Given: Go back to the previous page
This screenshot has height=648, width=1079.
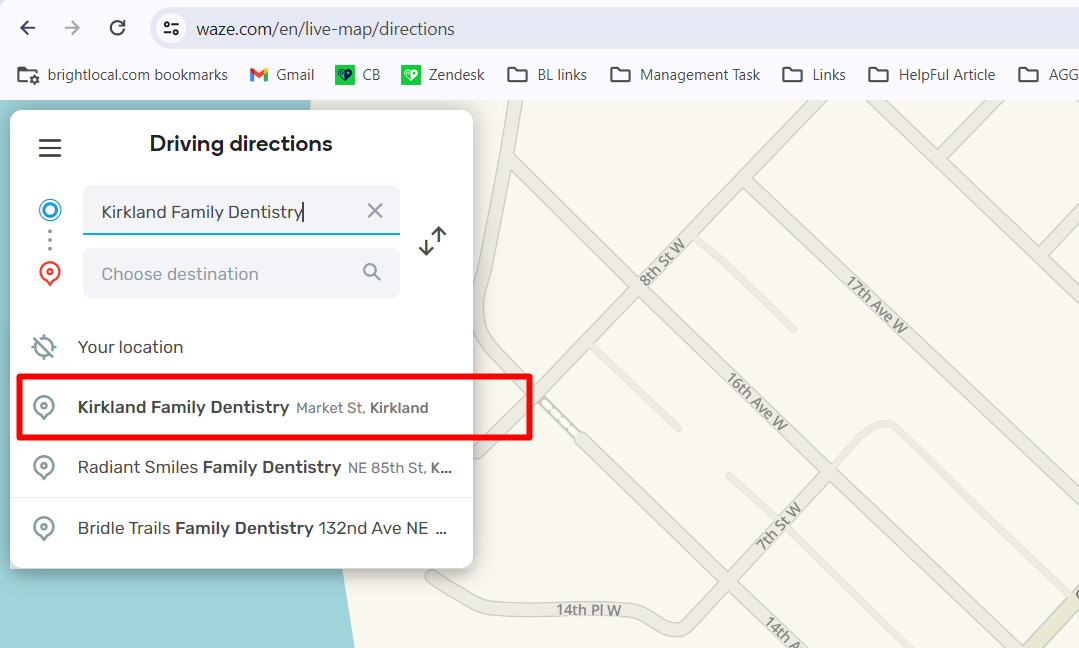Looking at the screenshot, I should (x=28, y=28).
